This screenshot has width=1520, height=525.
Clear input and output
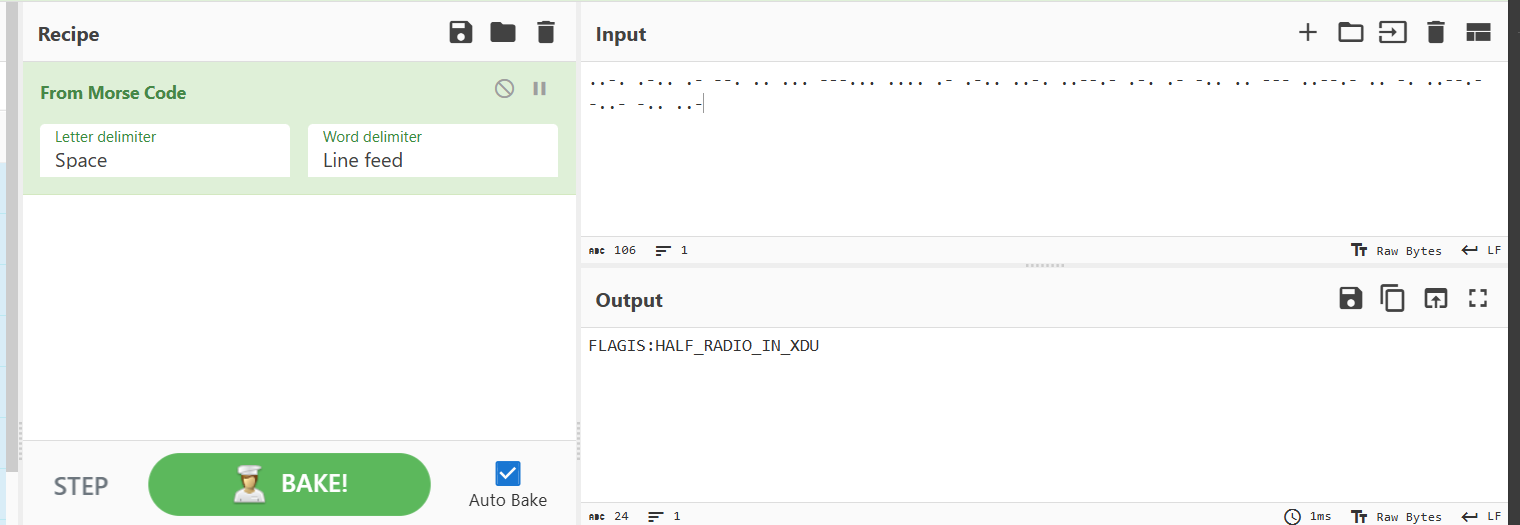[x=1436, y=33]
